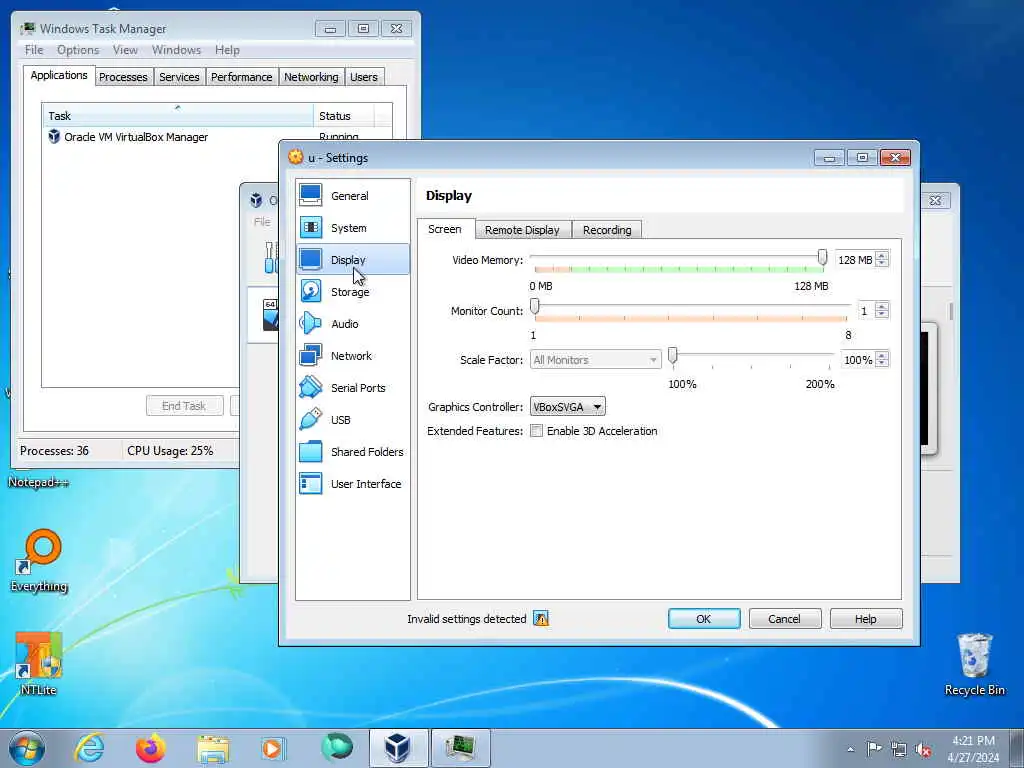Click the Task Manager taskbar button

pos(460,748)
